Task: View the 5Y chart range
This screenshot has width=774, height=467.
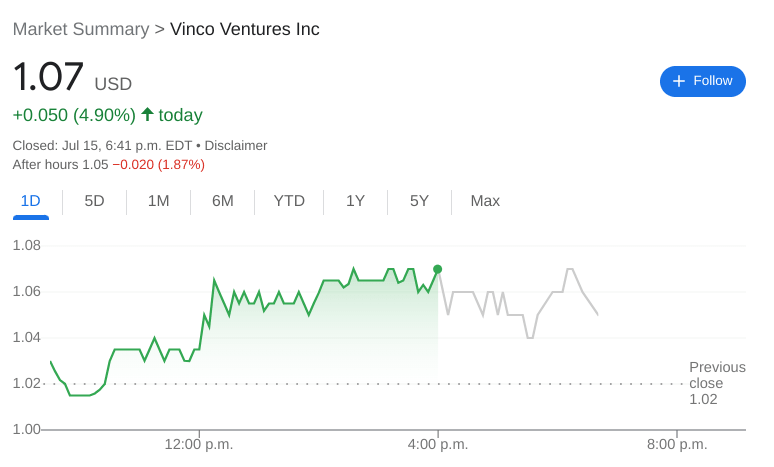Action: [x=419, y=201]
